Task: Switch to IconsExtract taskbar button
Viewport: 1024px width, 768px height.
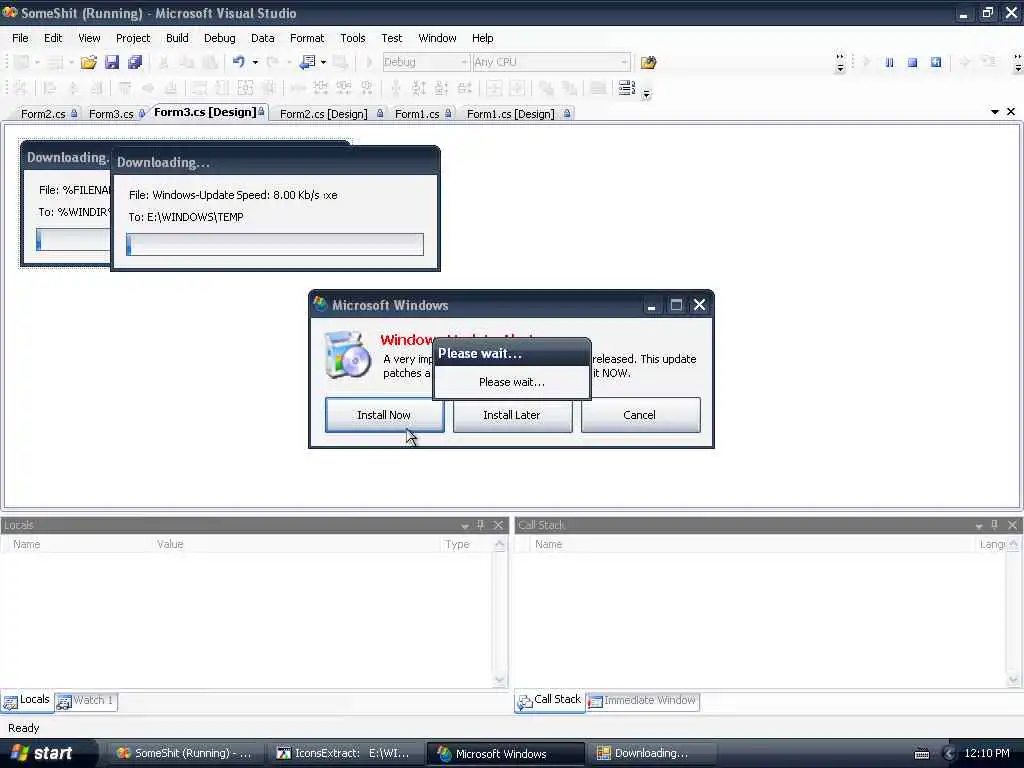Action: tap(345, 754)
